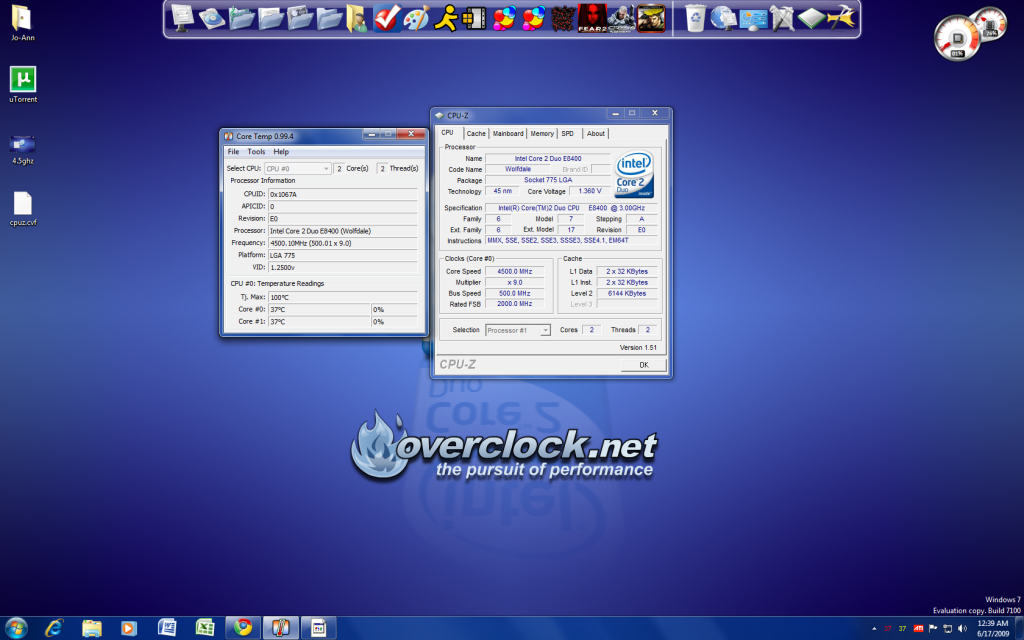Viewport: 1024px width, 640px height.
Task: Click the Core Temp taskbar button
Action: (281, 627)
